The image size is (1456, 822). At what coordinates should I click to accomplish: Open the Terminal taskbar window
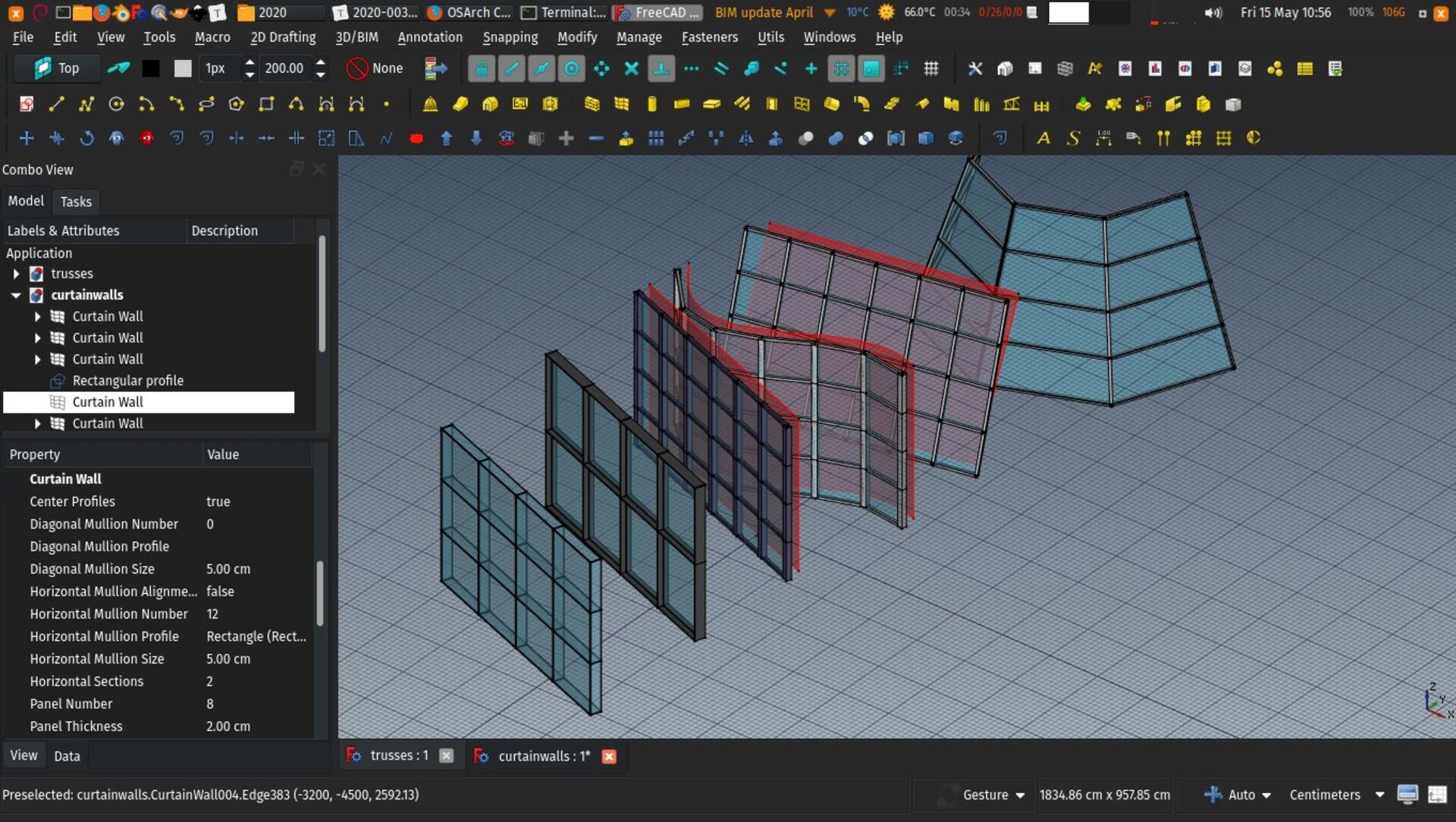click(564, 13)
